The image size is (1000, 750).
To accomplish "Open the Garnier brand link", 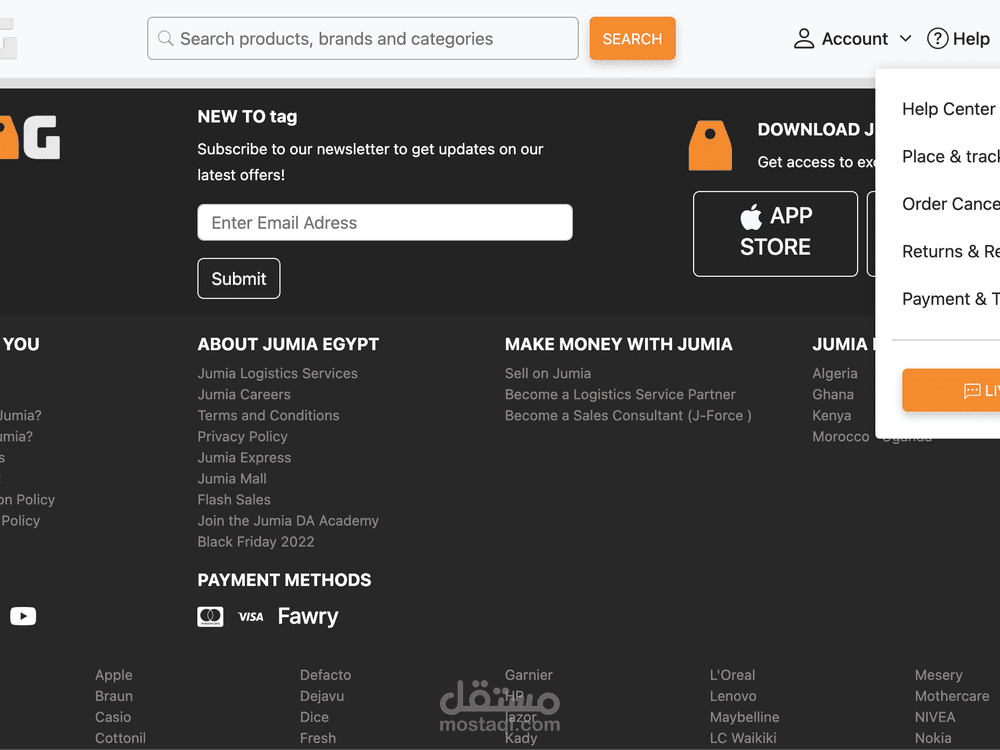I will 529,675.
